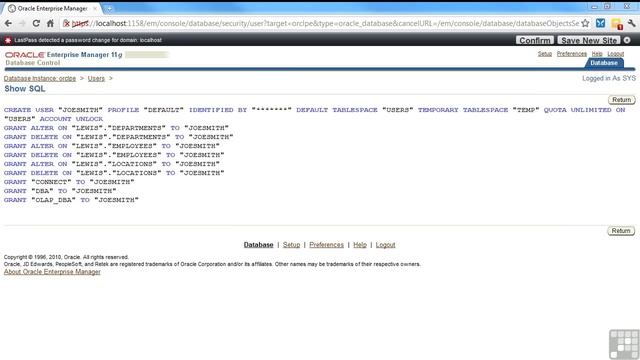The image size is (640, 360).
Task: Click the GRANT "DBA" TO "JOESMITH" line
Action: pyautogui.click(x=60, y=191)
